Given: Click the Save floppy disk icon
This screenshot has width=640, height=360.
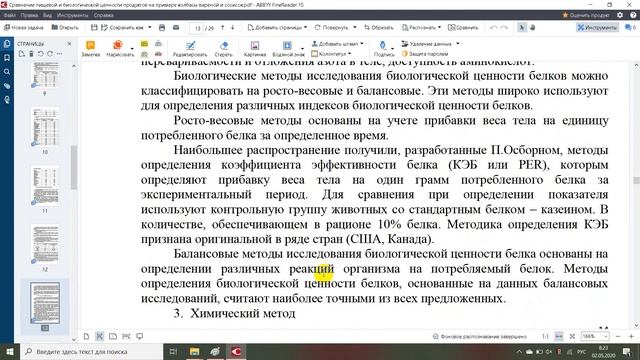Looking at the screenshot, I should (x=94, y=27).
